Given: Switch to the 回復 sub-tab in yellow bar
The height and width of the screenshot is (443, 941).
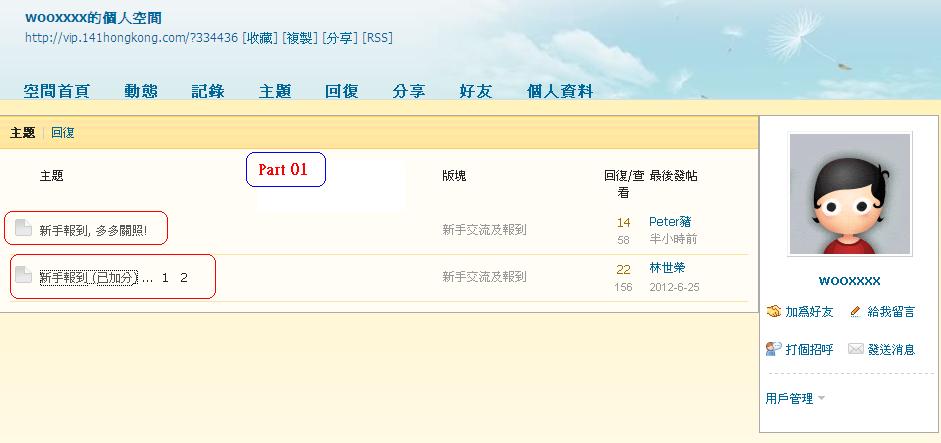Looking at the screenshot, I should [62, 133].
